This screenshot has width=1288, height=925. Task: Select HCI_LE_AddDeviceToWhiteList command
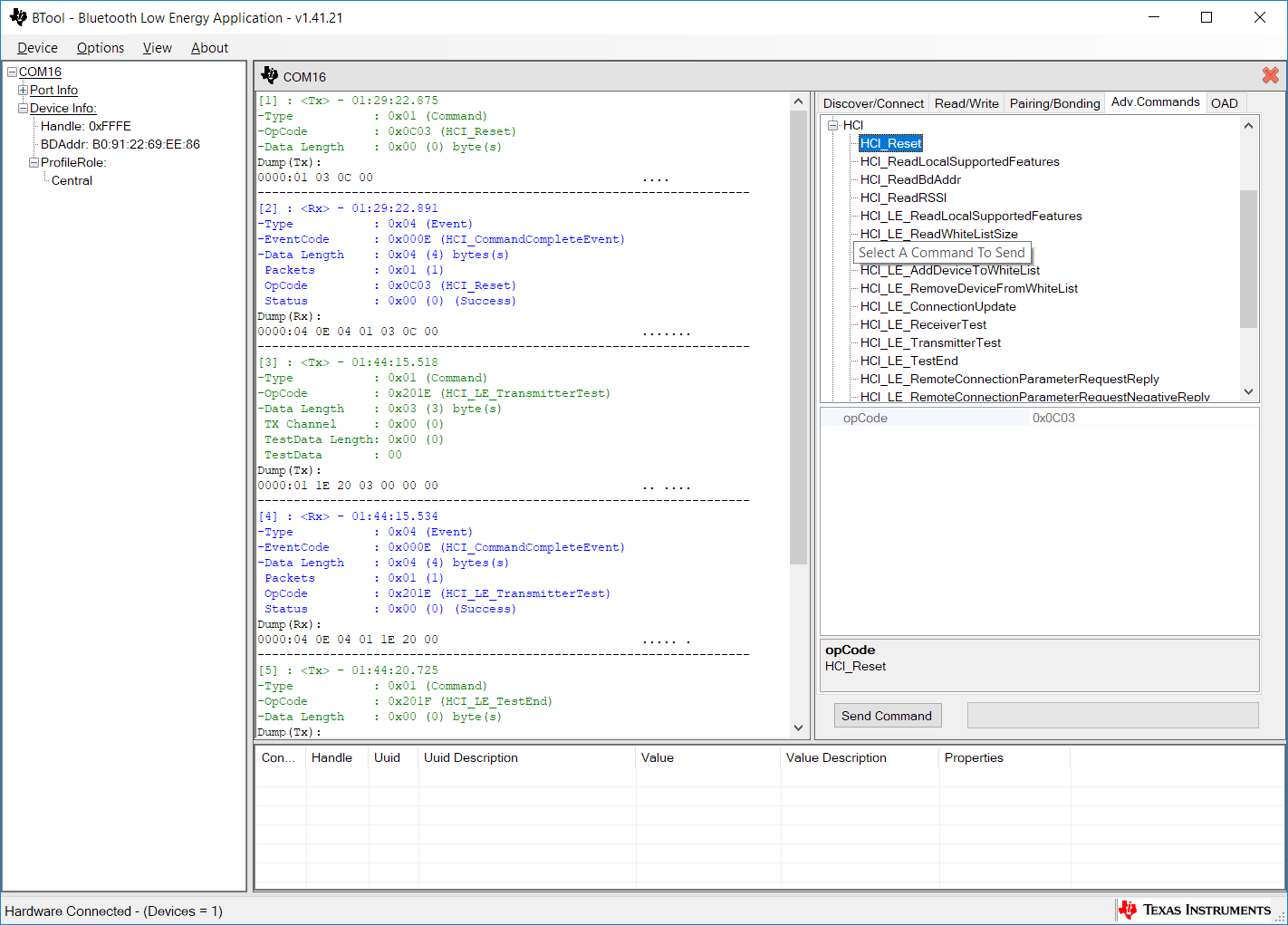(949, 270)
